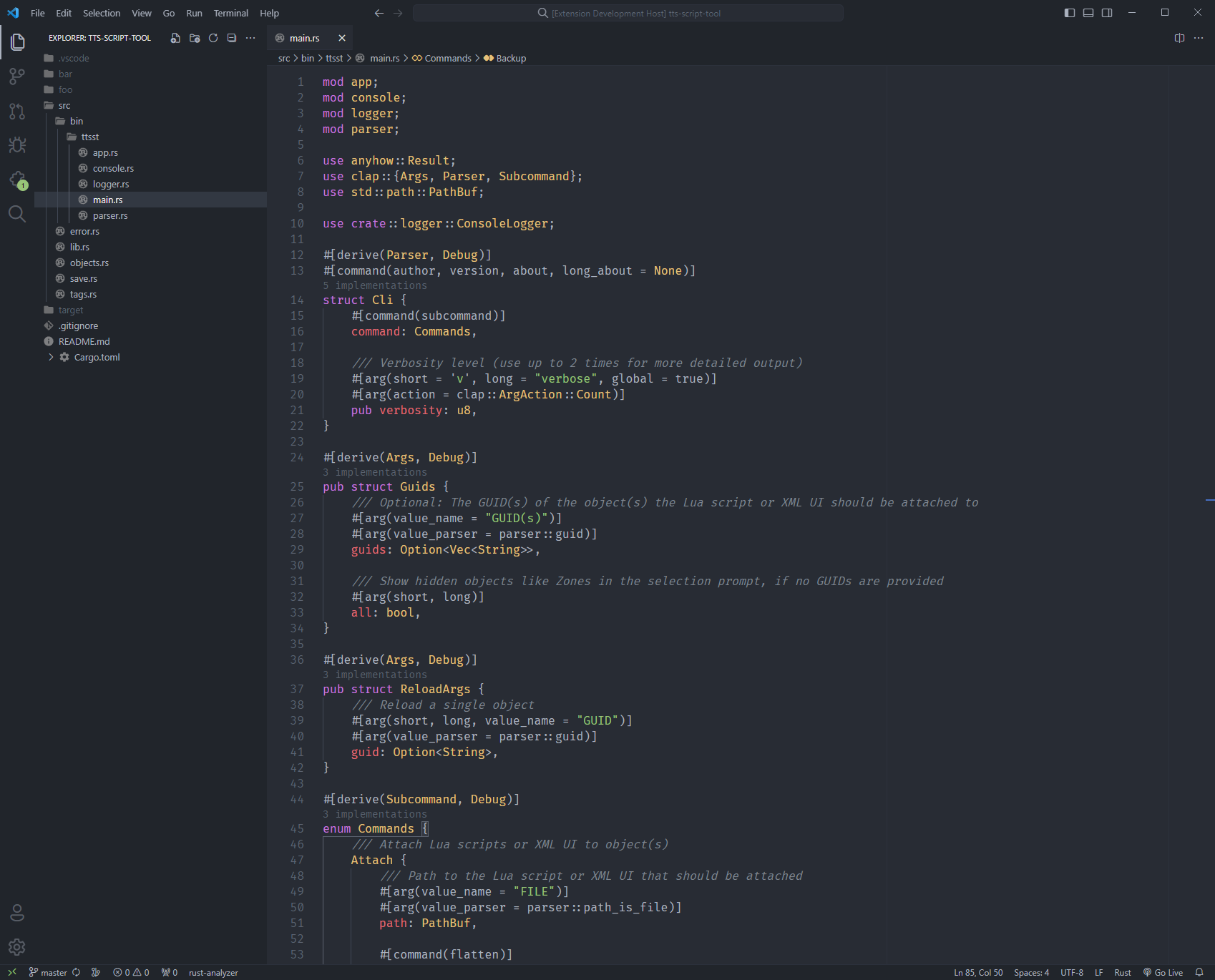Open Explorer more actions menu

250,38
